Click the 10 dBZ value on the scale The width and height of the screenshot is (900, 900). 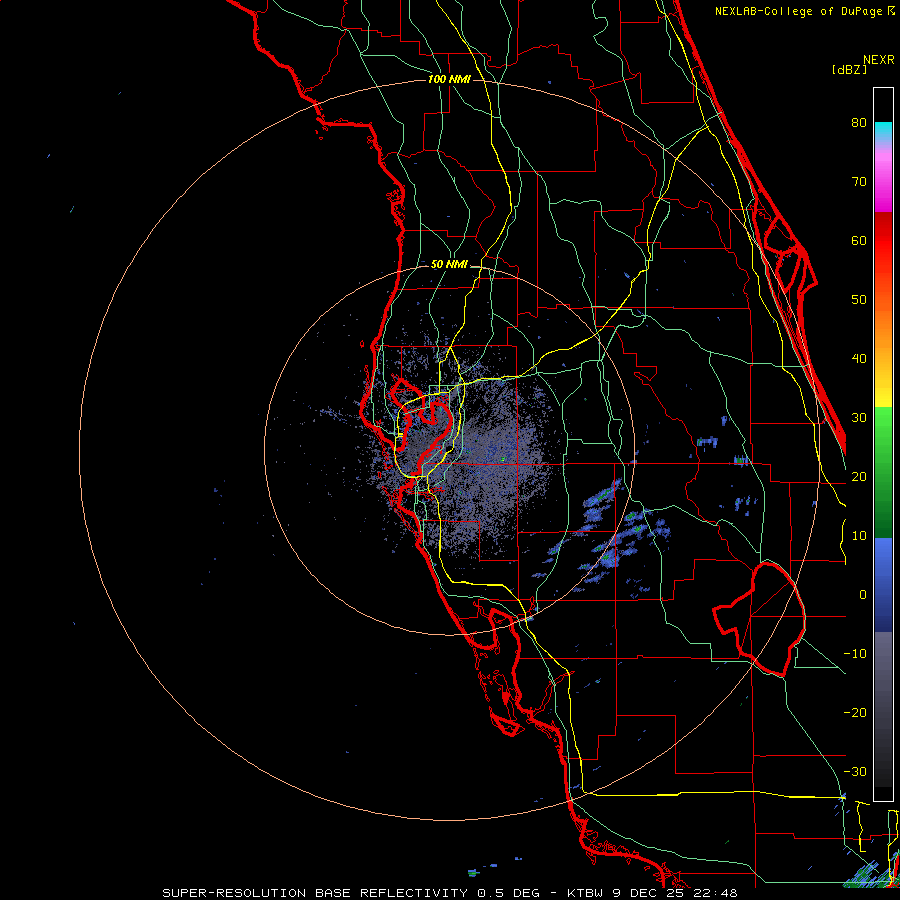click(x=859, y=536)
